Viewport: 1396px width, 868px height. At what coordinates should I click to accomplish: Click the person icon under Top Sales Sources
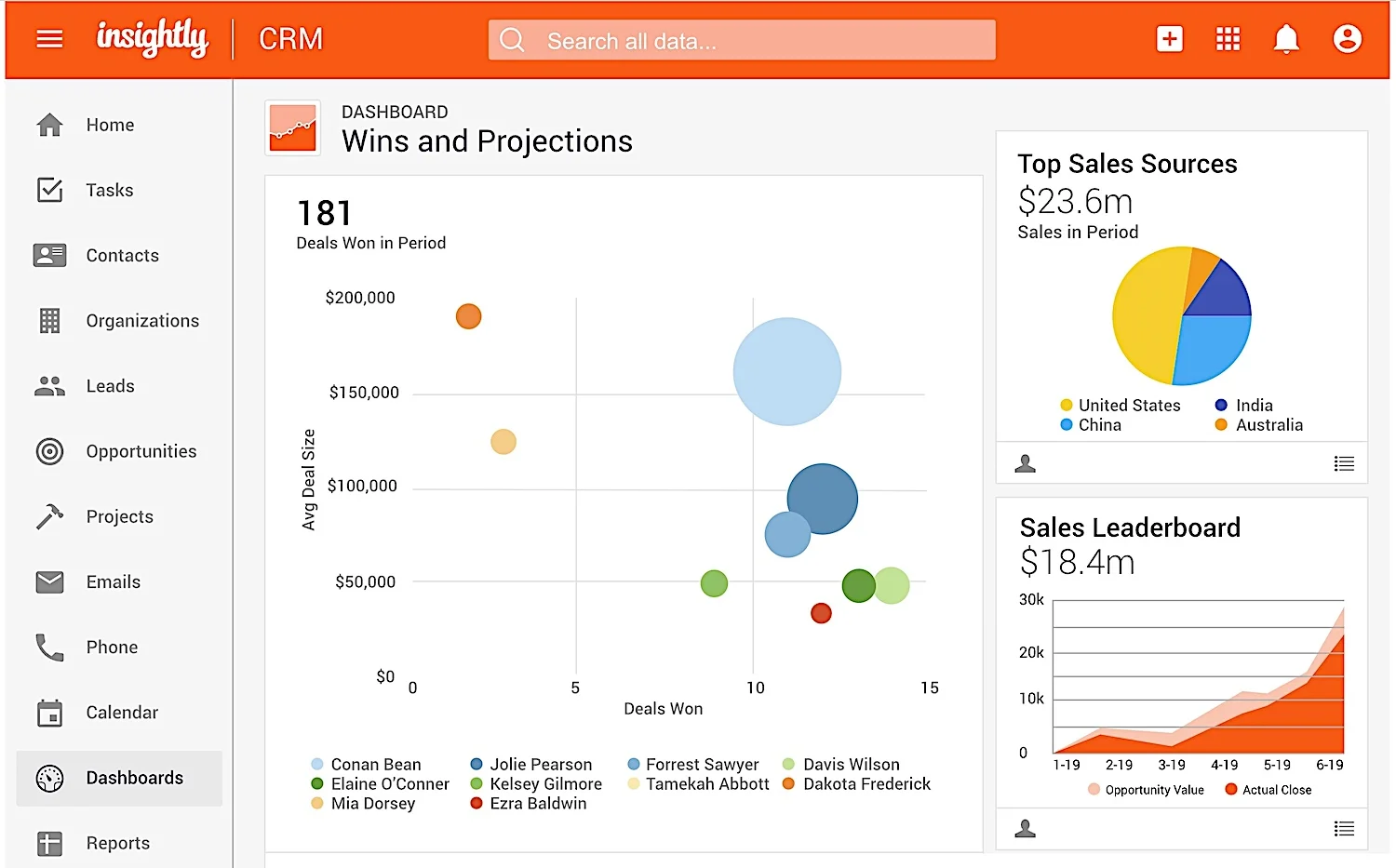[1026, 463]
